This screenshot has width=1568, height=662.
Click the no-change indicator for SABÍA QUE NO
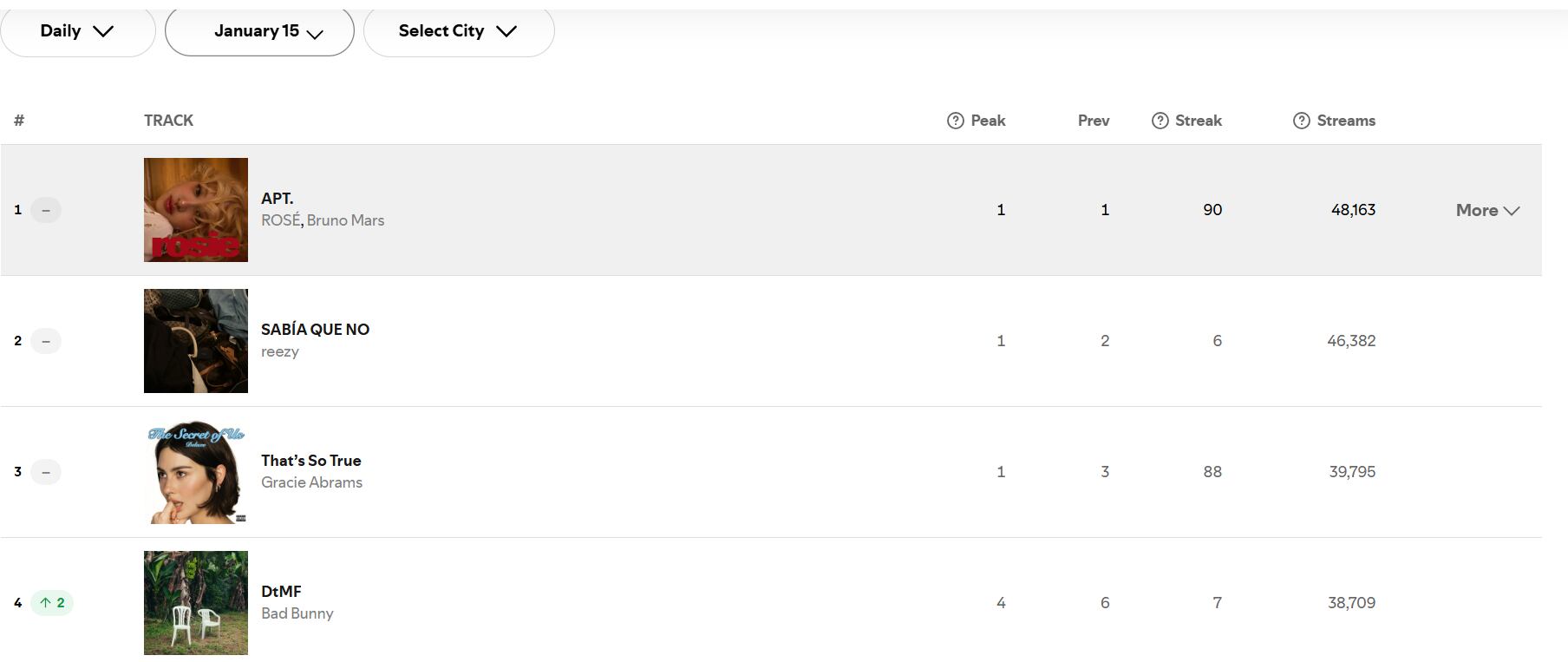[x=46, y=341]
